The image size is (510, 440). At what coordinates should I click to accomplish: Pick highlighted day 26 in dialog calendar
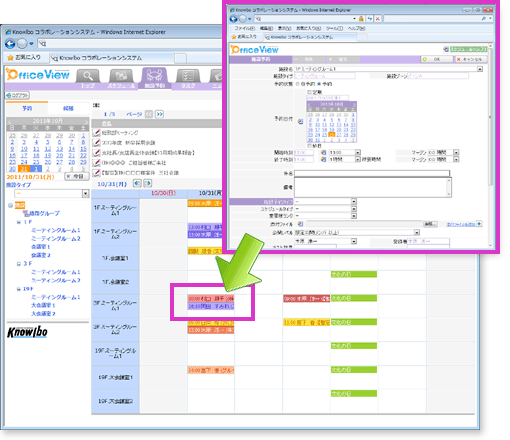point(331,135)
